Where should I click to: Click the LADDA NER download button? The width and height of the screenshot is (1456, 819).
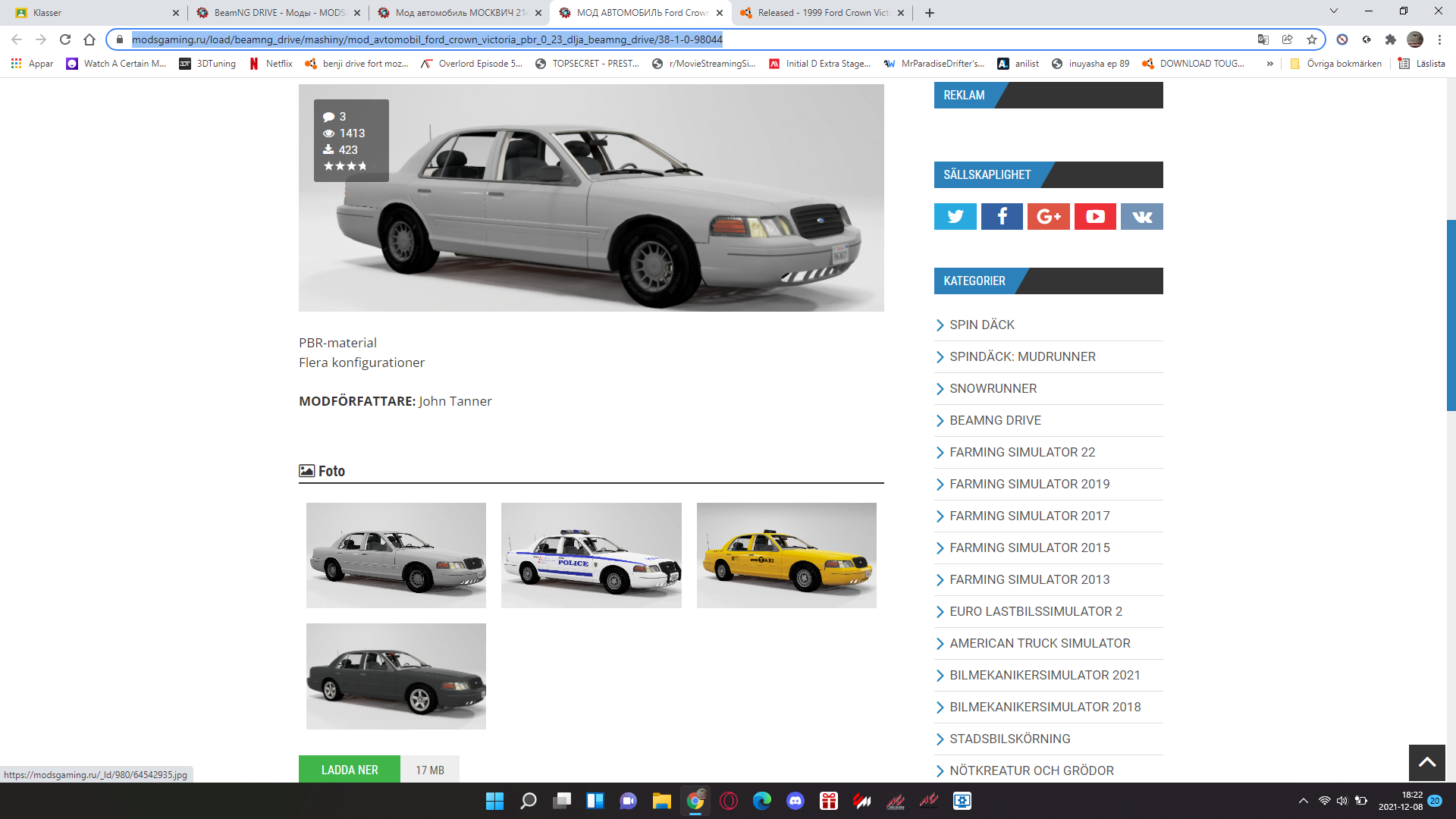tap(349, 770)
